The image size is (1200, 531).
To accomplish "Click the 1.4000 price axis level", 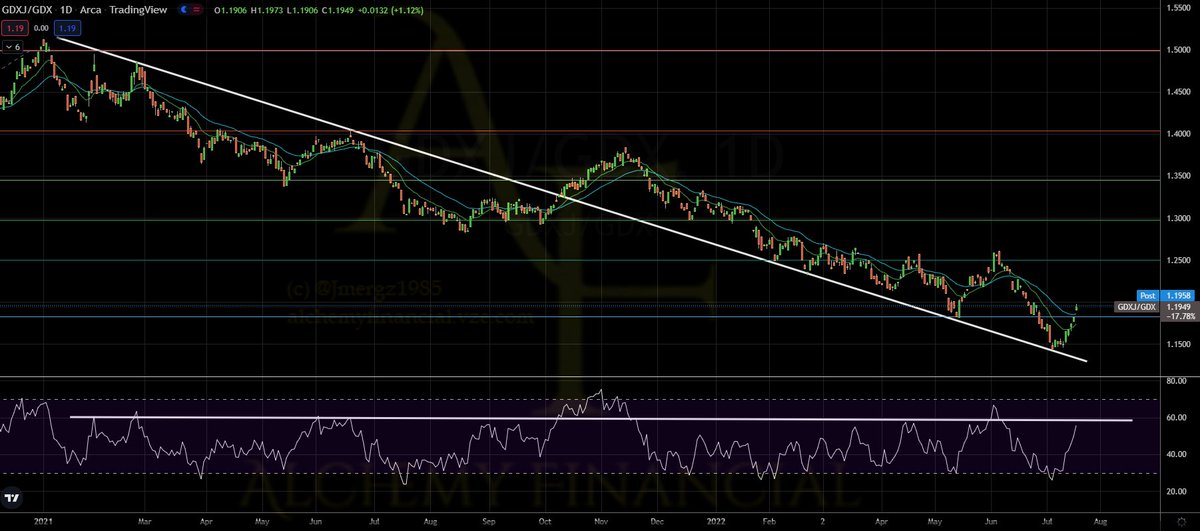I will pos(1178,134).
